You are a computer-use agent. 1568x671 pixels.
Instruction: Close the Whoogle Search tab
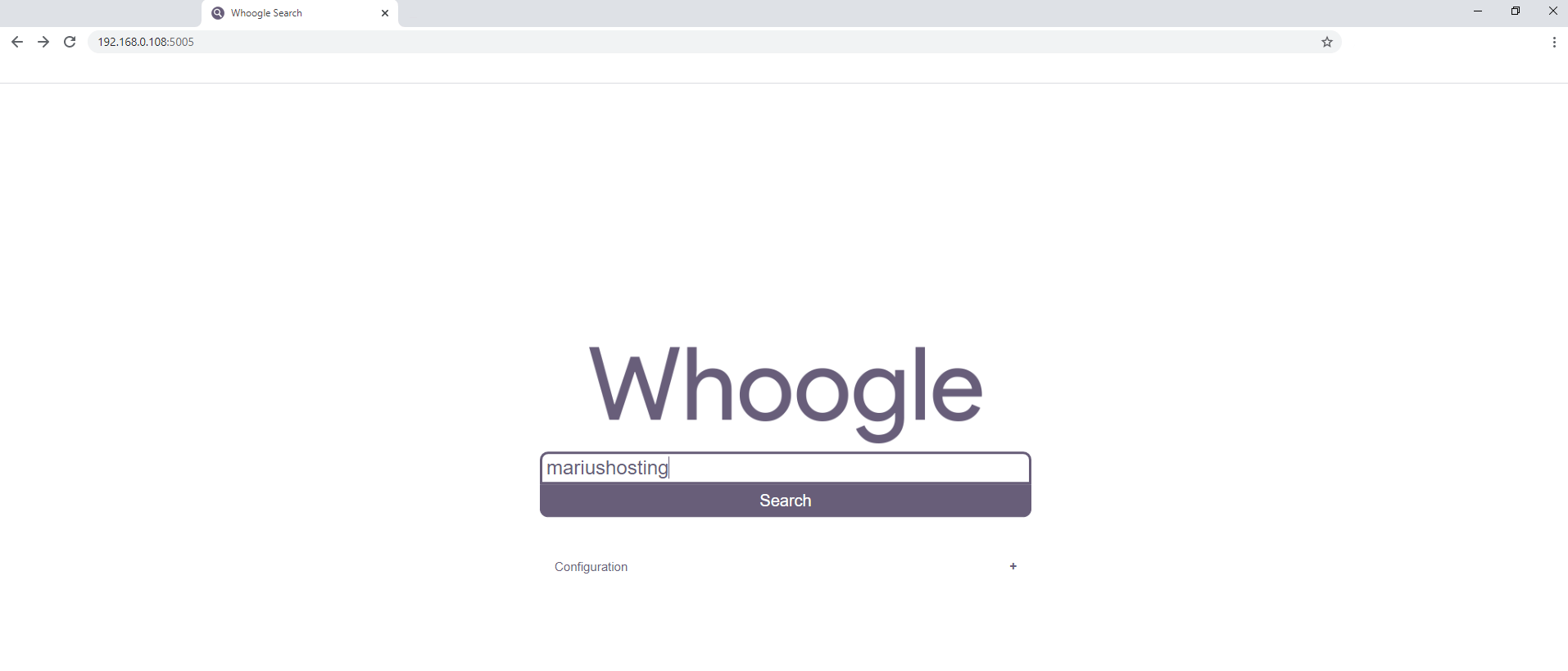point(384,13)
